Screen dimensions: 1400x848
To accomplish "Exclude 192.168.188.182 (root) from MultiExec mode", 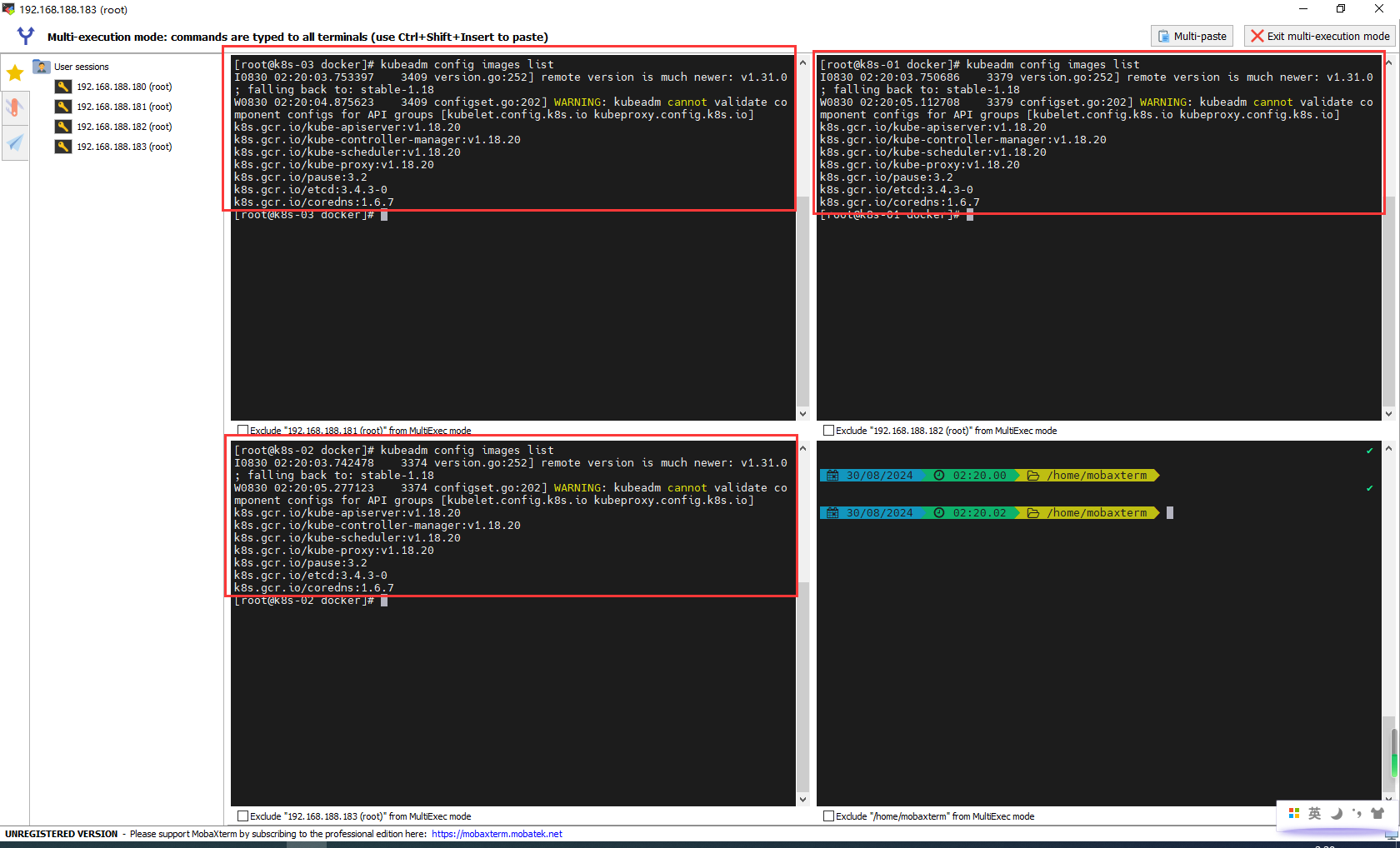I will (828, 431).
